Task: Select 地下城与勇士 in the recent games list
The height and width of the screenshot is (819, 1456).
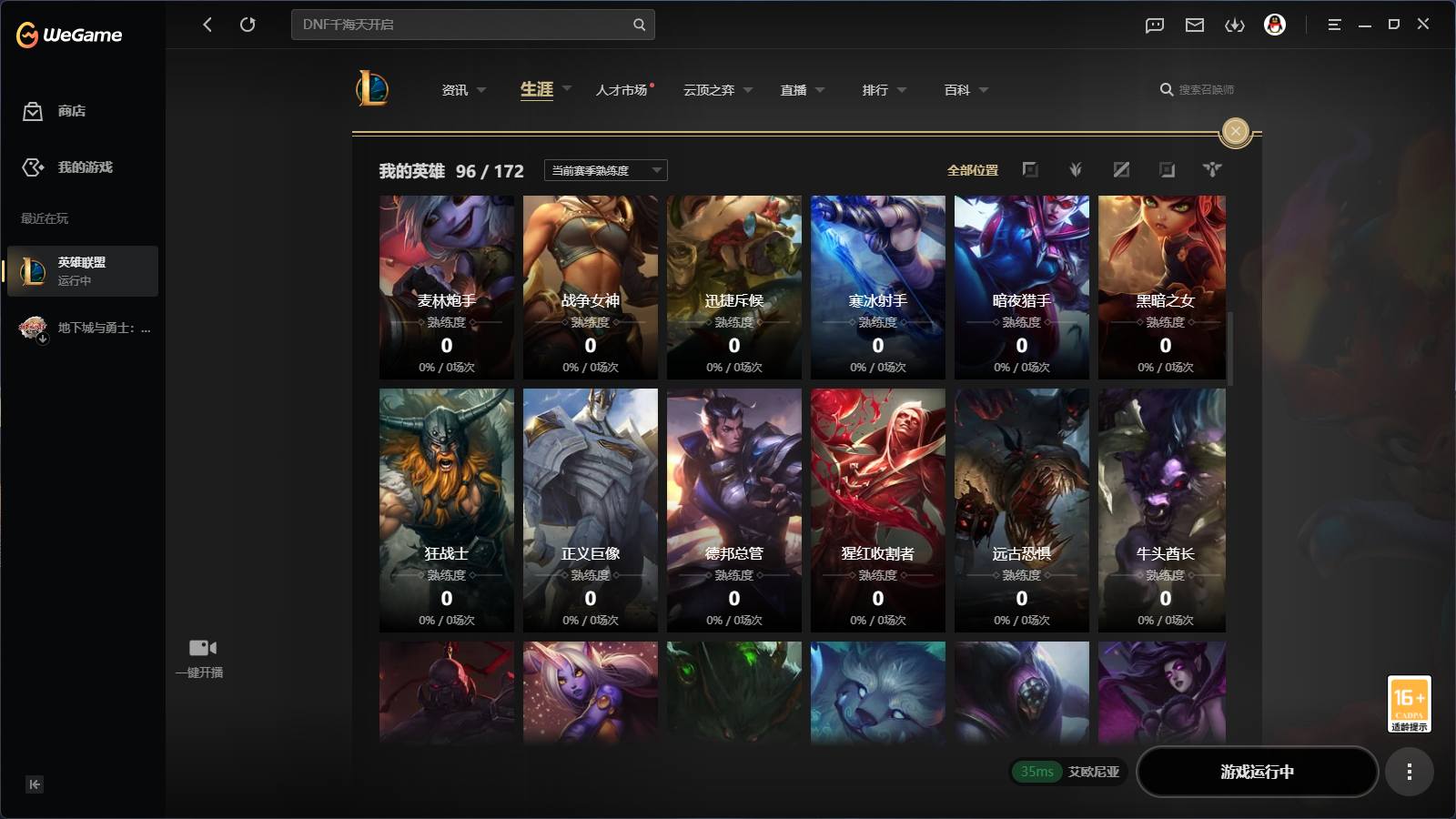Action: click(83, 328)
